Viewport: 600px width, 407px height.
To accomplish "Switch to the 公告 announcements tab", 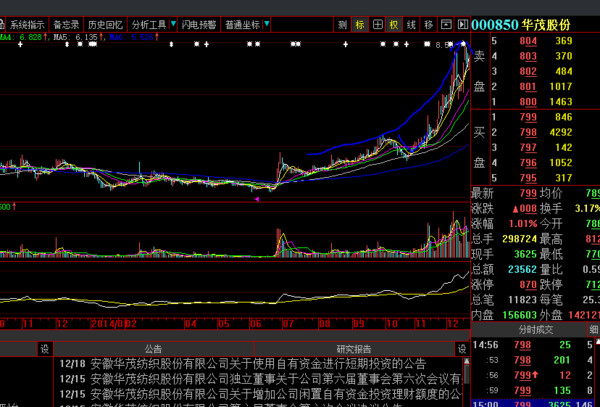I will (152, 349).
